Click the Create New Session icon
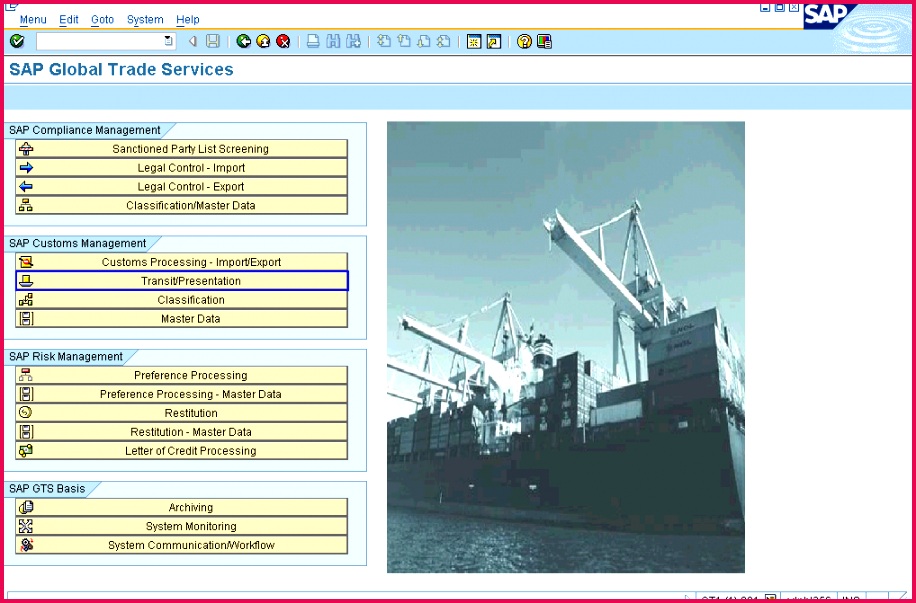The height and width of the screenshot is (603, 916). pyautogui.click(x=474, y=41)
